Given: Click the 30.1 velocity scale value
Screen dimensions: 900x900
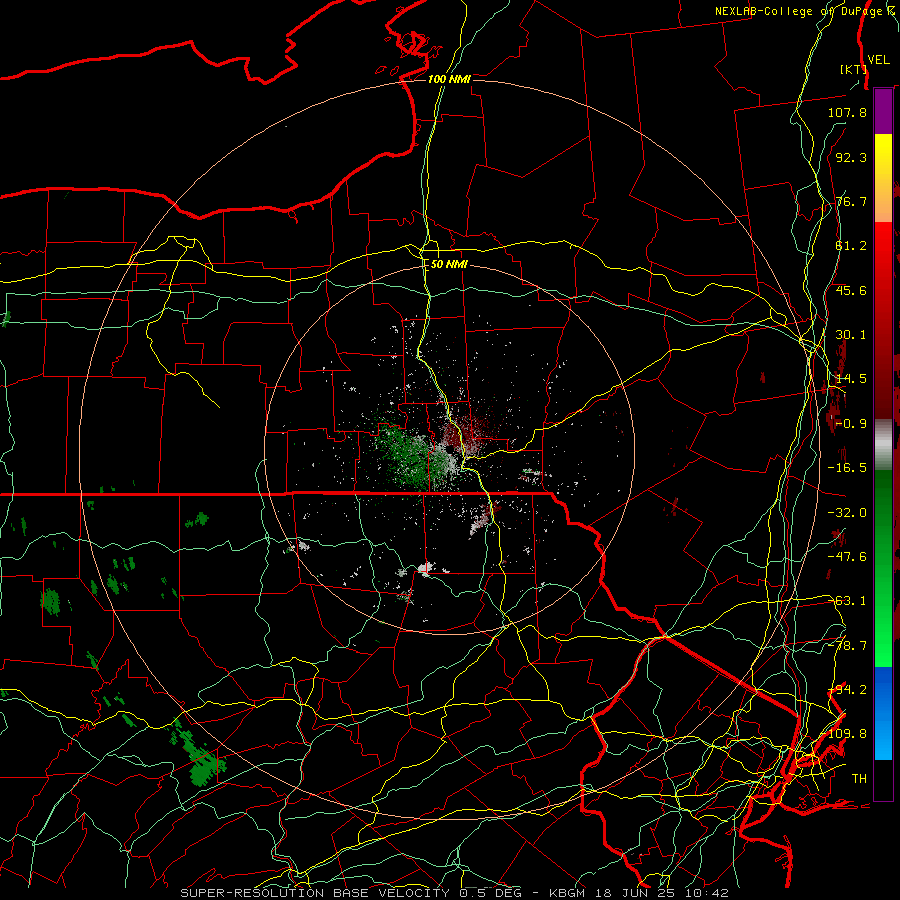Looking at the screenshot, I should [x=851, y=335].
